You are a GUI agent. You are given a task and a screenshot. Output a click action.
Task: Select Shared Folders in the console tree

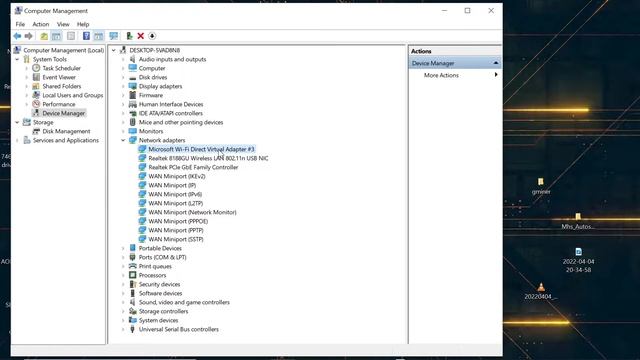pyautogui.click(x=62, y=86)
